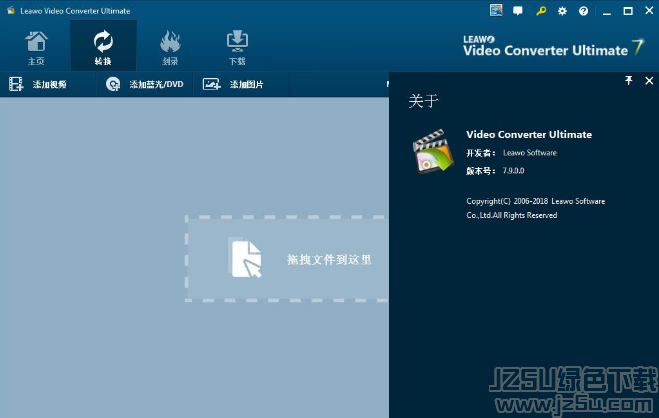
Task: Click the Leawo Software developer name
Action: click(x=530, y=153)
